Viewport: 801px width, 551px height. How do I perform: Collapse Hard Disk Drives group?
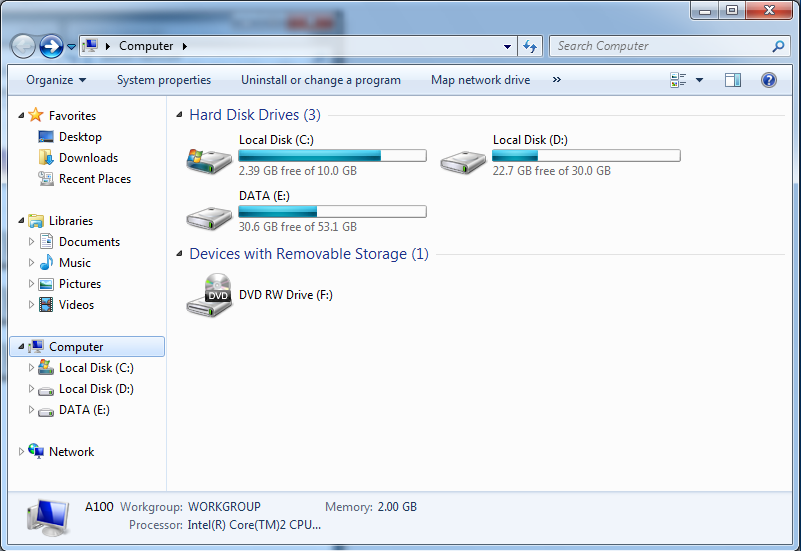(179, 115)
